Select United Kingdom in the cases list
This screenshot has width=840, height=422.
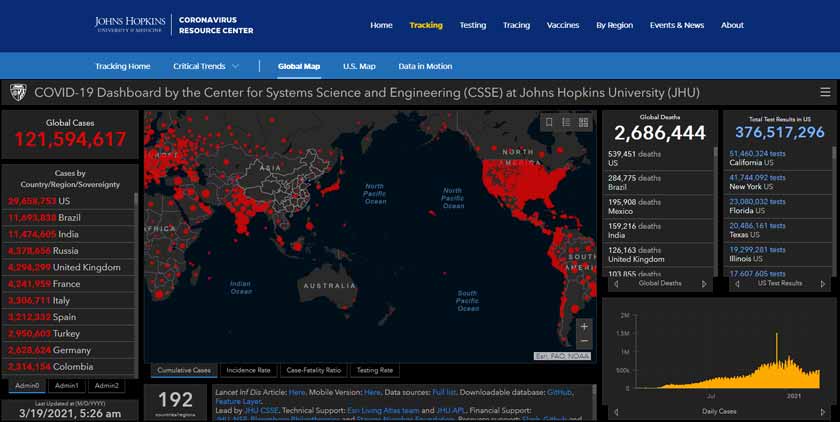(69, 267)
